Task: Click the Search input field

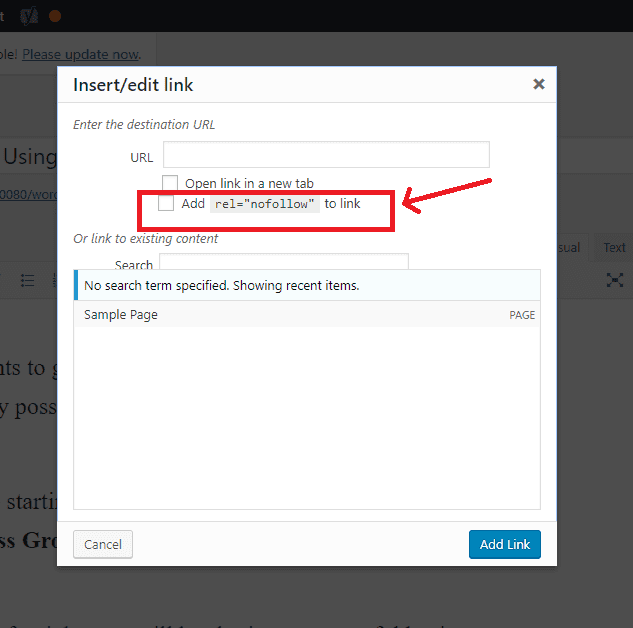Action: click(x=284, y=262)
